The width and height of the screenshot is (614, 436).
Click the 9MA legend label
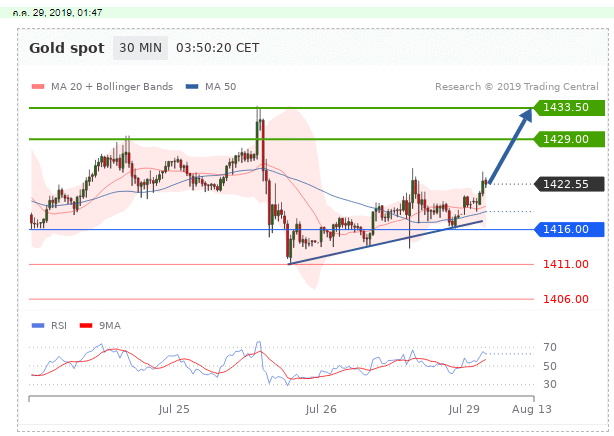coord(110,326)
